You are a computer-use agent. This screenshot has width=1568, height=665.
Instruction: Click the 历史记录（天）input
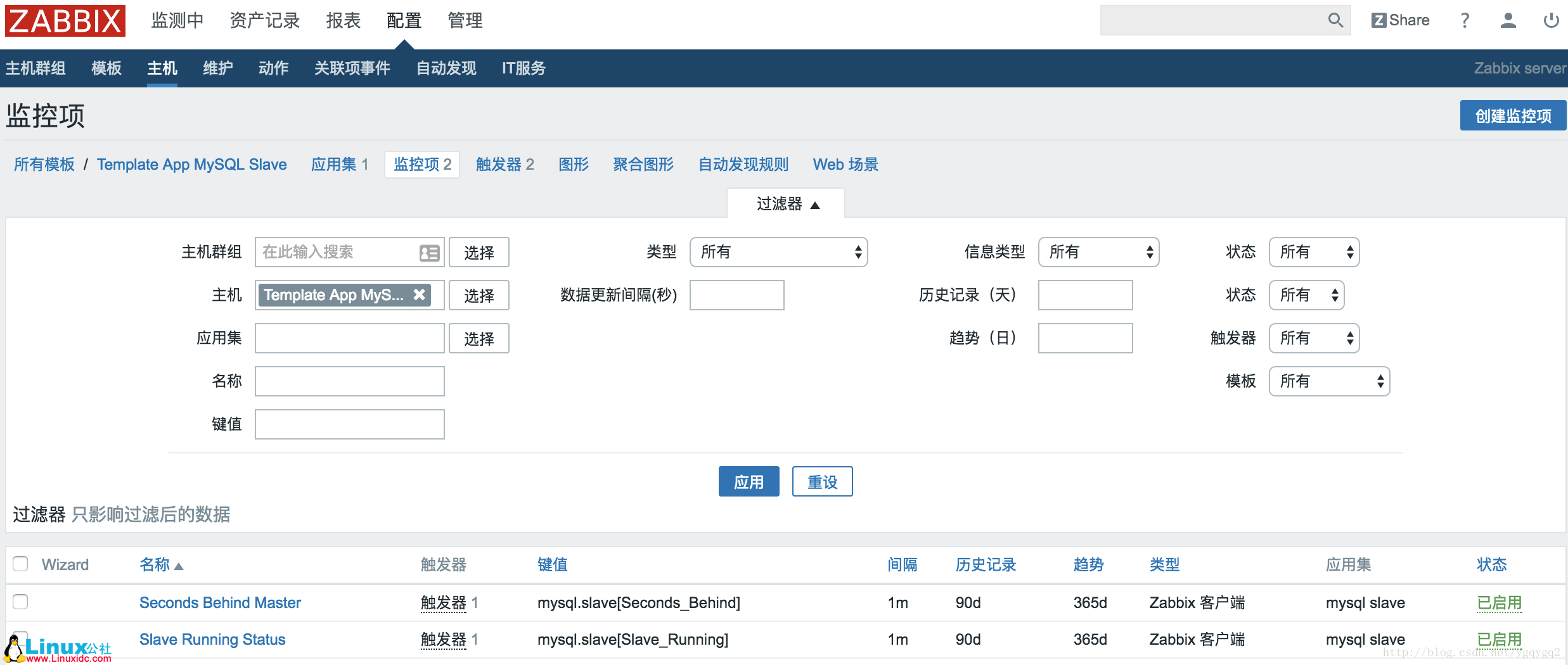pyautogui.click(x=1086, y=295)
